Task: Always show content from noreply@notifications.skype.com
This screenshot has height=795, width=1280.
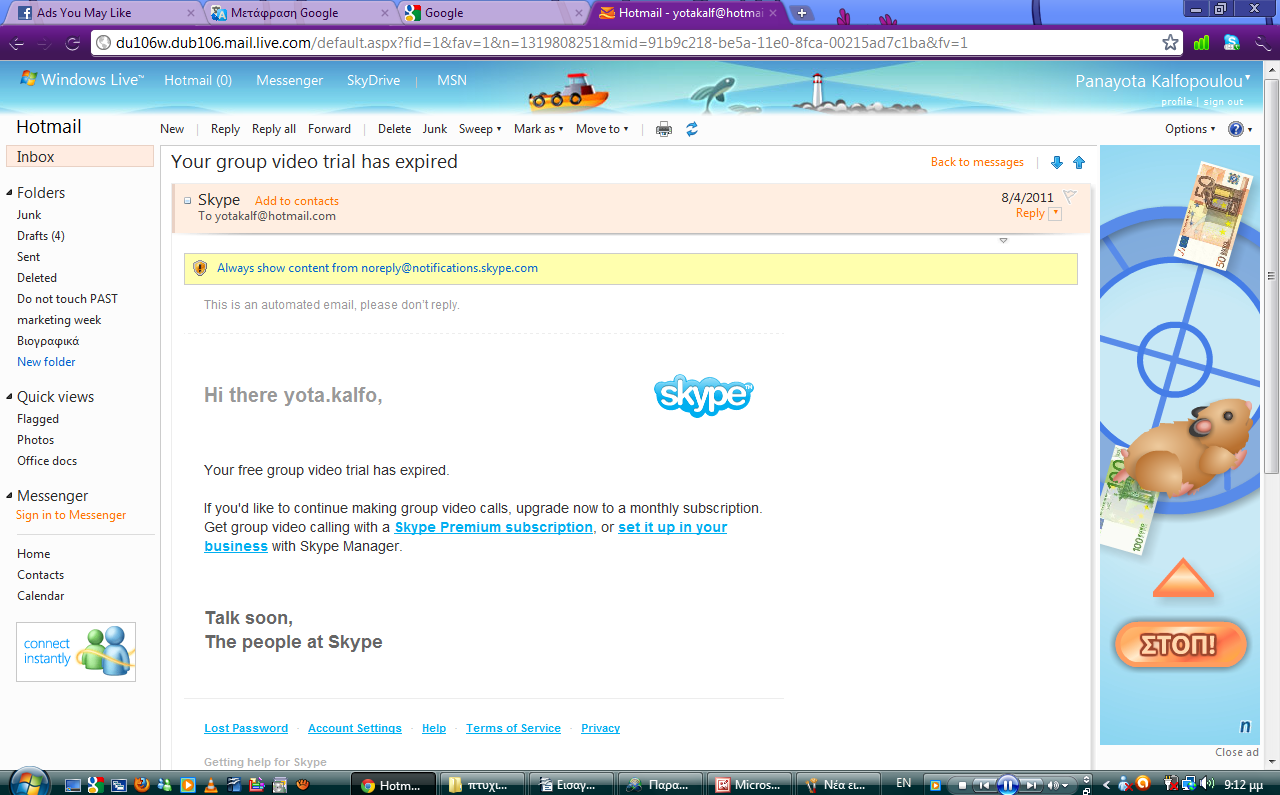Action: [x=378, y=268]
